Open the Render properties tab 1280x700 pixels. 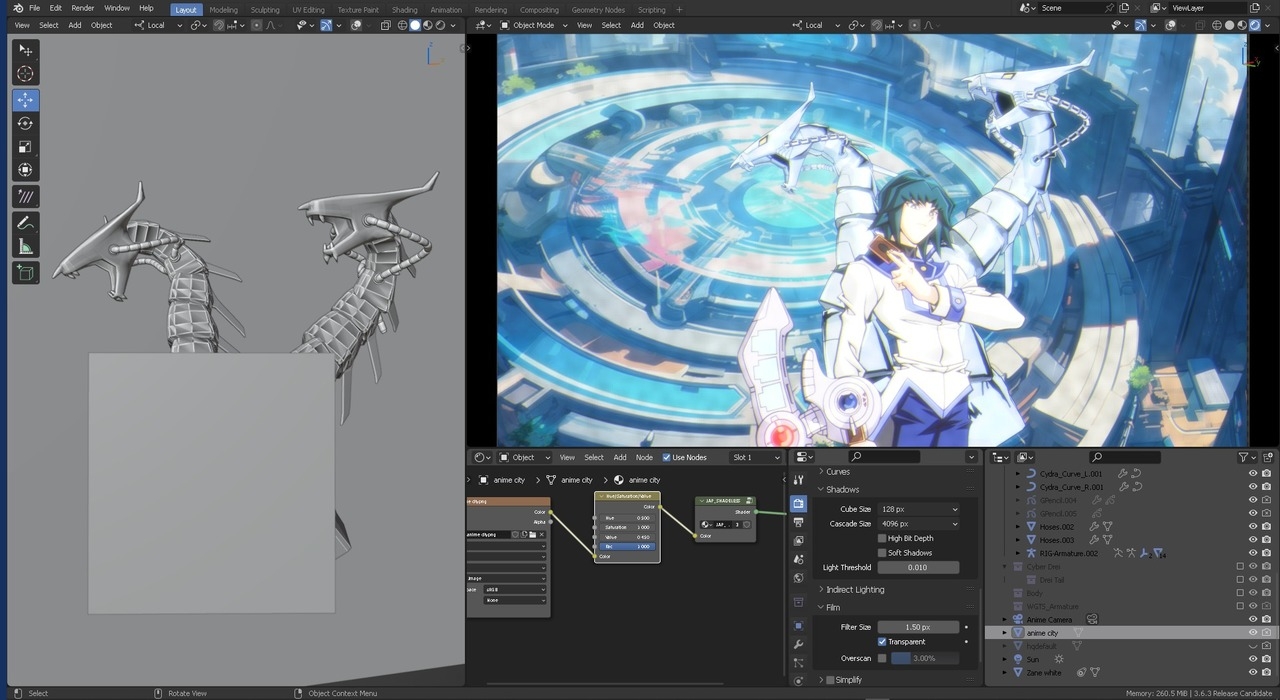(798, 504)
